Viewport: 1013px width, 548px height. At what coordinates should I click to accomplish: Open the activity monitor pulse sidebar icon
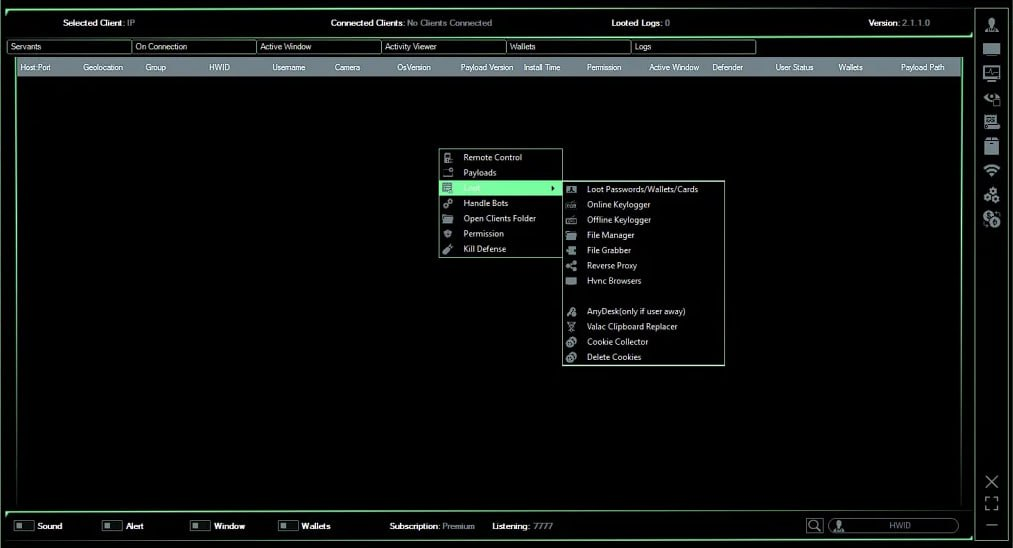tap(991, 73)
